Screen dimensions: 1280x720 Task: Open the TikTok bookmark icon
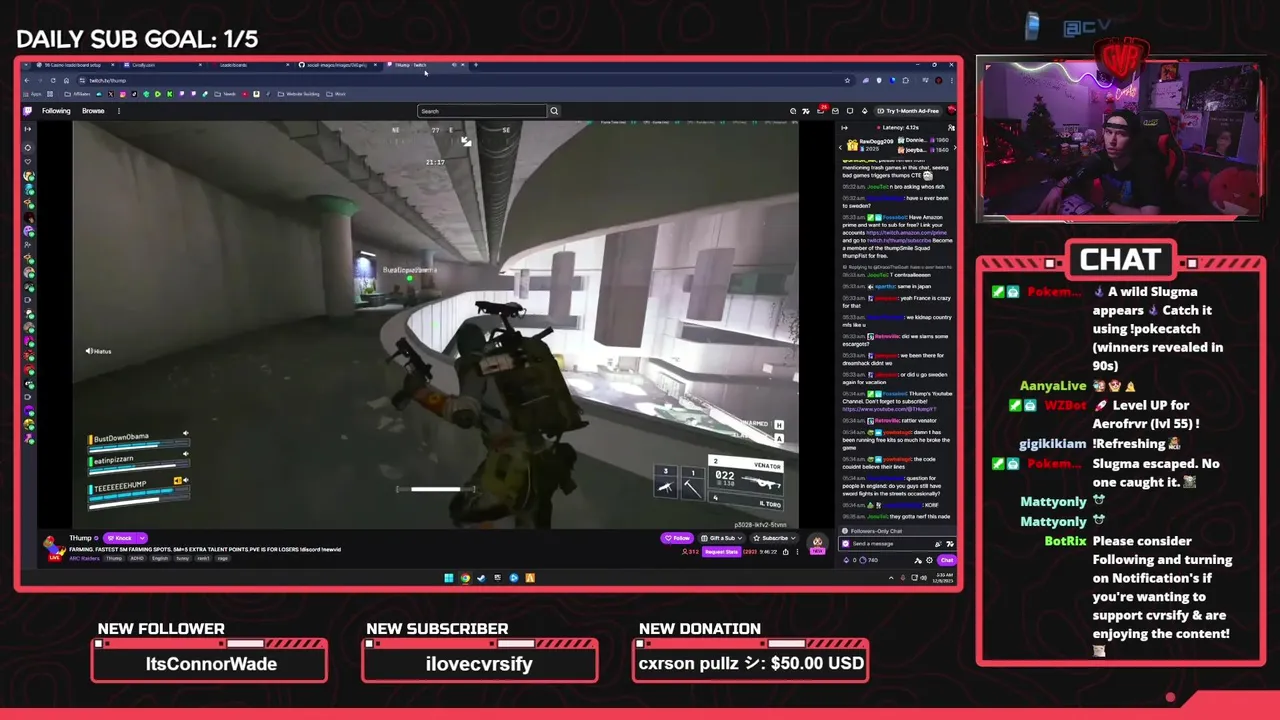click(134, 94)
